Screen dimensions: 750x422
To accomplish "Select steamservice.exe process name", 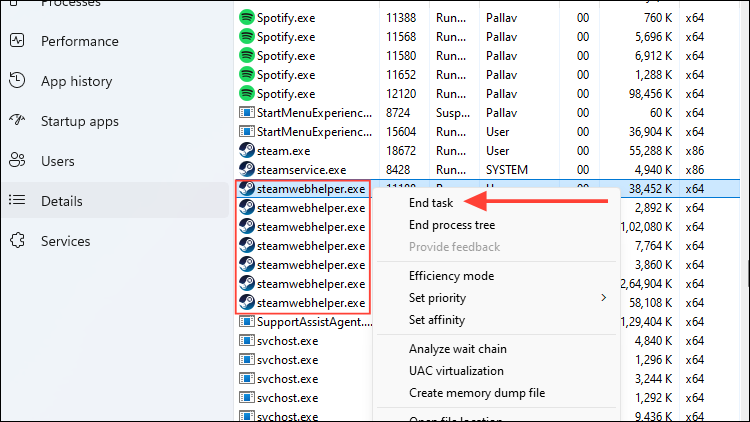I will 301,170.
